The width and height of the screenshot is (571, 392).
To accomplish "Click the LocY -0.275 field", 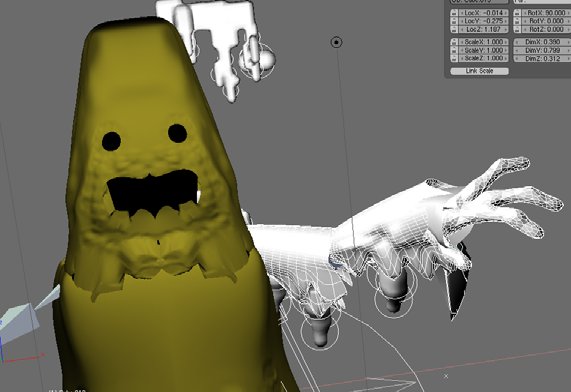I will 484,21.
